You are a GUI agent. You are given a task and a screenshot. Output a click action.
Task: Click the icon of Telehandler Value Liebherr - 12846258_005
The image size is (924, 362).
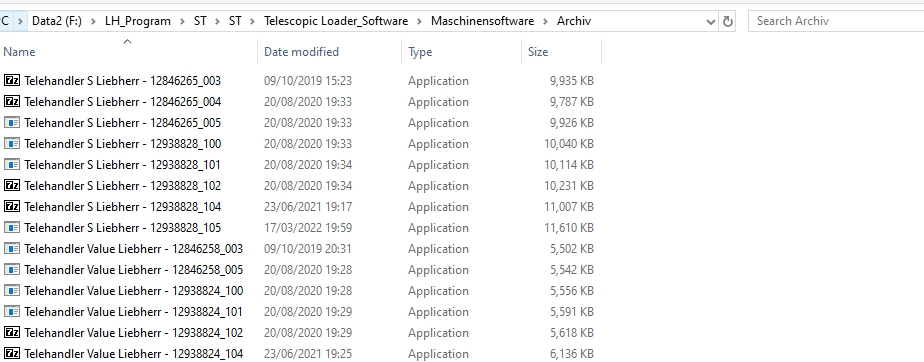12,269
